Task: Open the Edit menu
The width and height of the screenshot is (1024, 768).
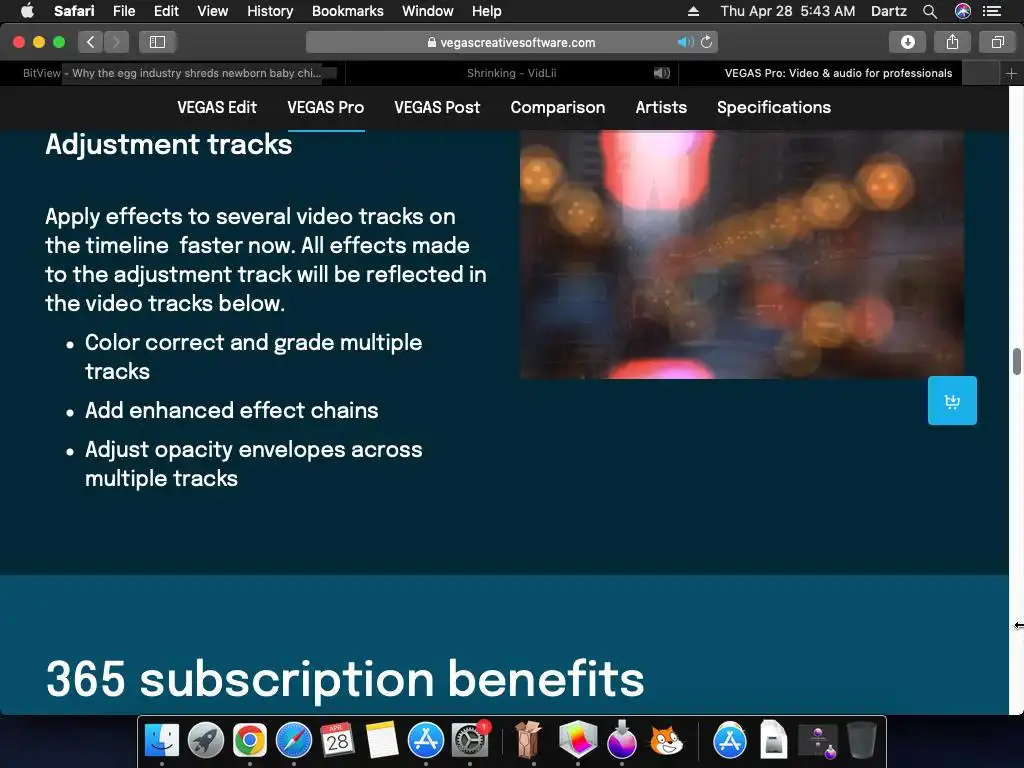Action: [166, 11]
